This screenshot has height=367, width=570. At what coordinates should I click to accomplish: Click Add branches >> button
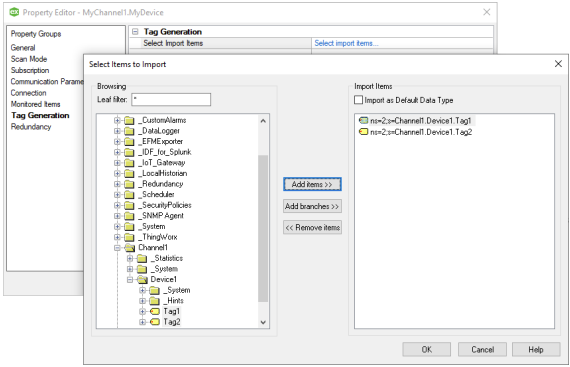coord(312,206)
